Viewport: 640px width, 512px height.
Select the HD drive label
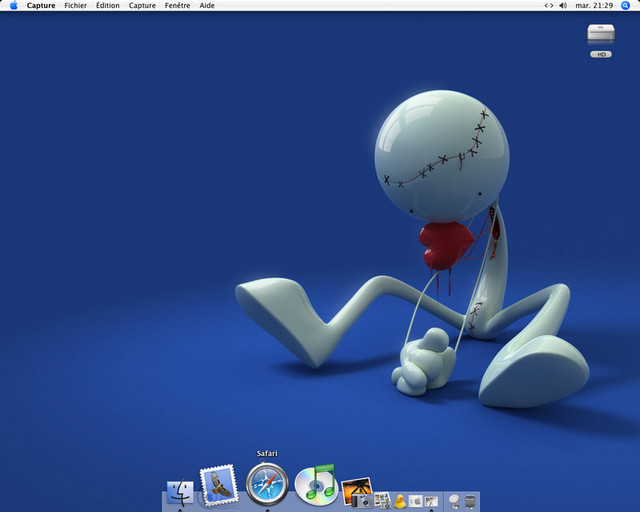point(601,54)
